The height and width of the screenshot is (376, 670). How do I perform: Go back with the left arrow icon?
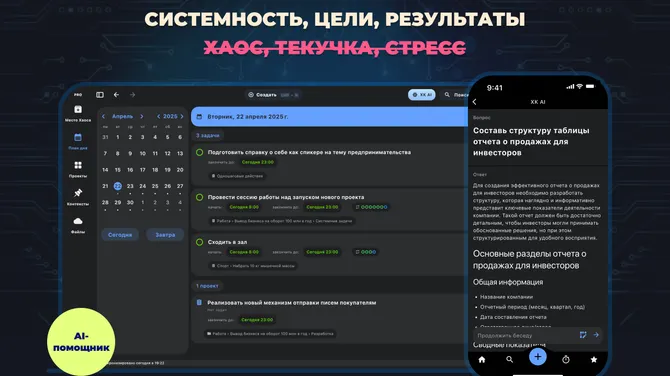(116, 95)
